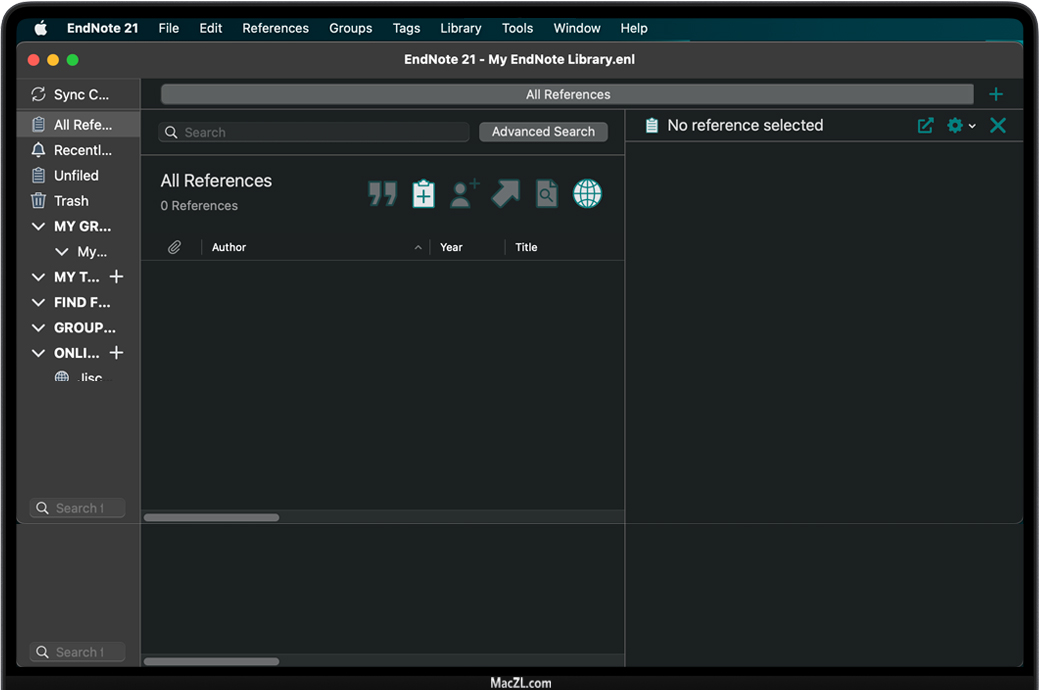Collapse the GROUPS SHARED section chevron

[x=39, y=328]
